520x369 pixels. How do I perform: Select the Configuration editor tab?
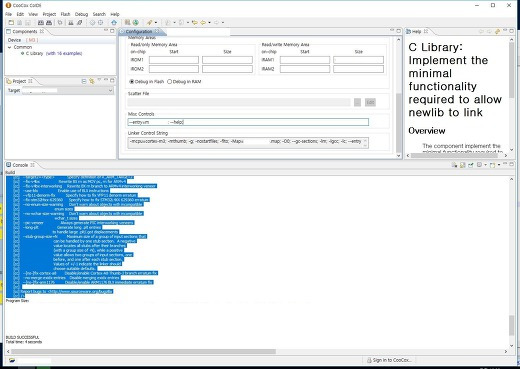[139, 31]
